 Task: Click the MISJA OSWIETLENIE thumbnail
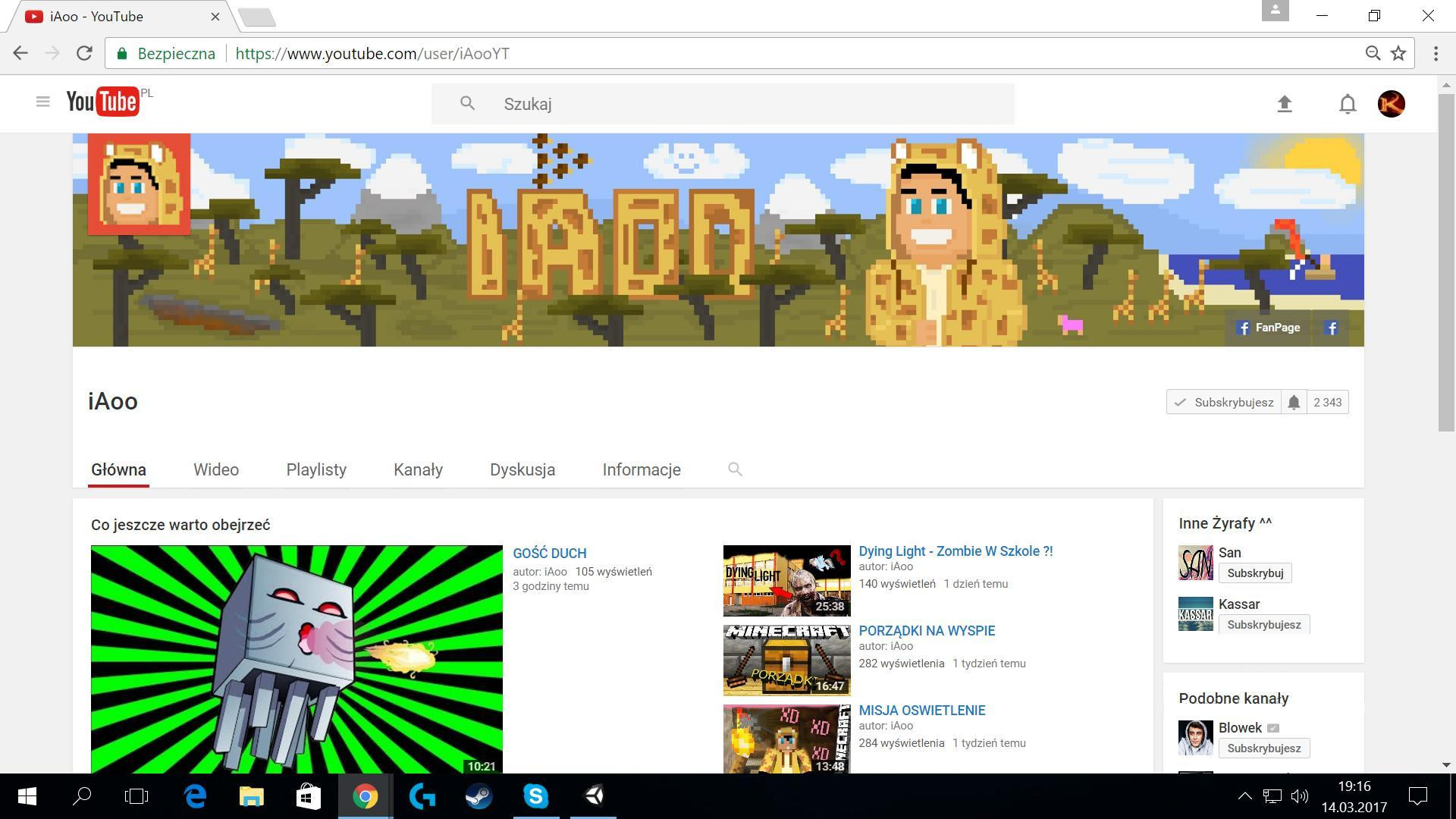786,739
